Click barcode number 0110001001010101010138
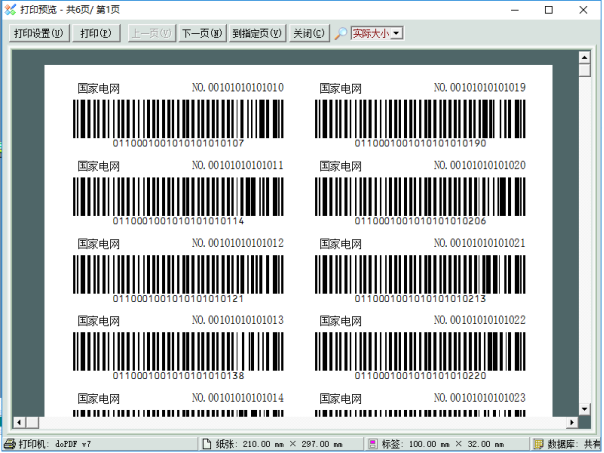The height and width of the screenshot is (453, 604). 178,376
